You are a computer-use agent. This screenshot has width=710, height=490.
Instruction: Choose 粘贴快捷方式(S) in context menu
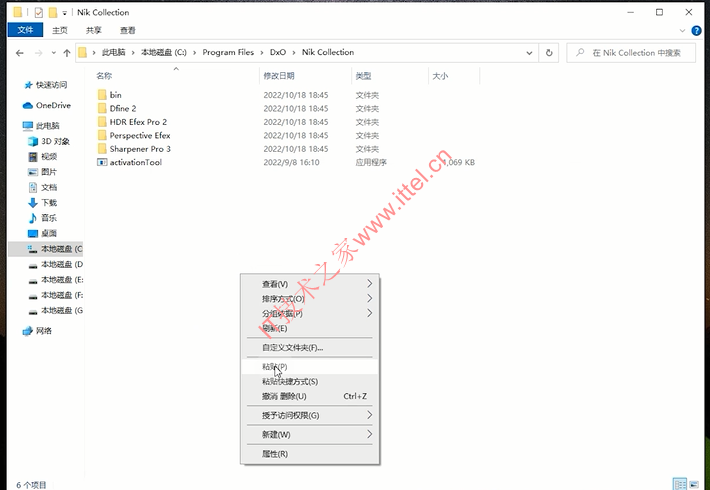tap(310, 381)
